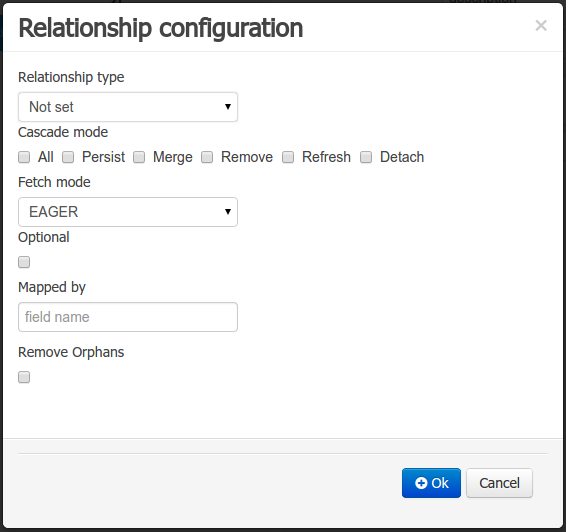Screen dimensions: 566x532
Task: Toggle the Remove cascade checkbox
Action: pos(207,157)
